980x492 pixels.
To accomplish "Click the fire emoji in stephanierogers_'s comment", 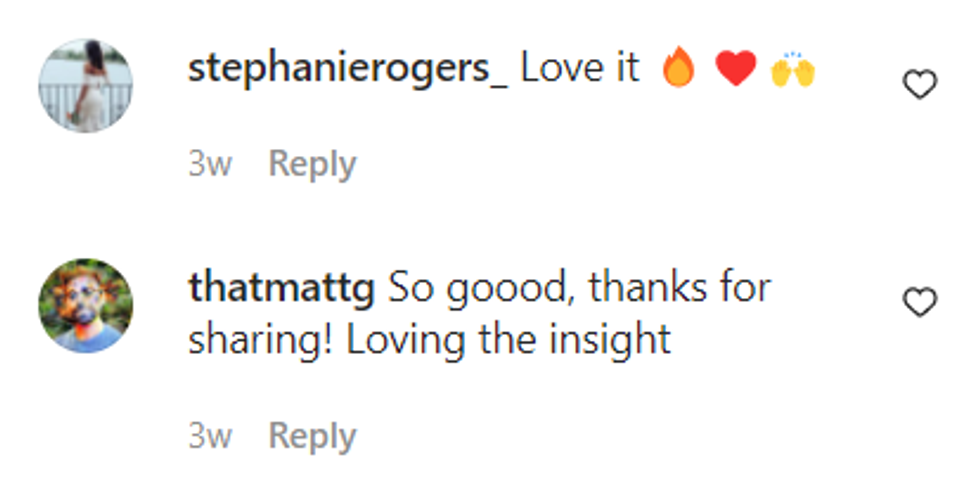I will coord(679,70).
